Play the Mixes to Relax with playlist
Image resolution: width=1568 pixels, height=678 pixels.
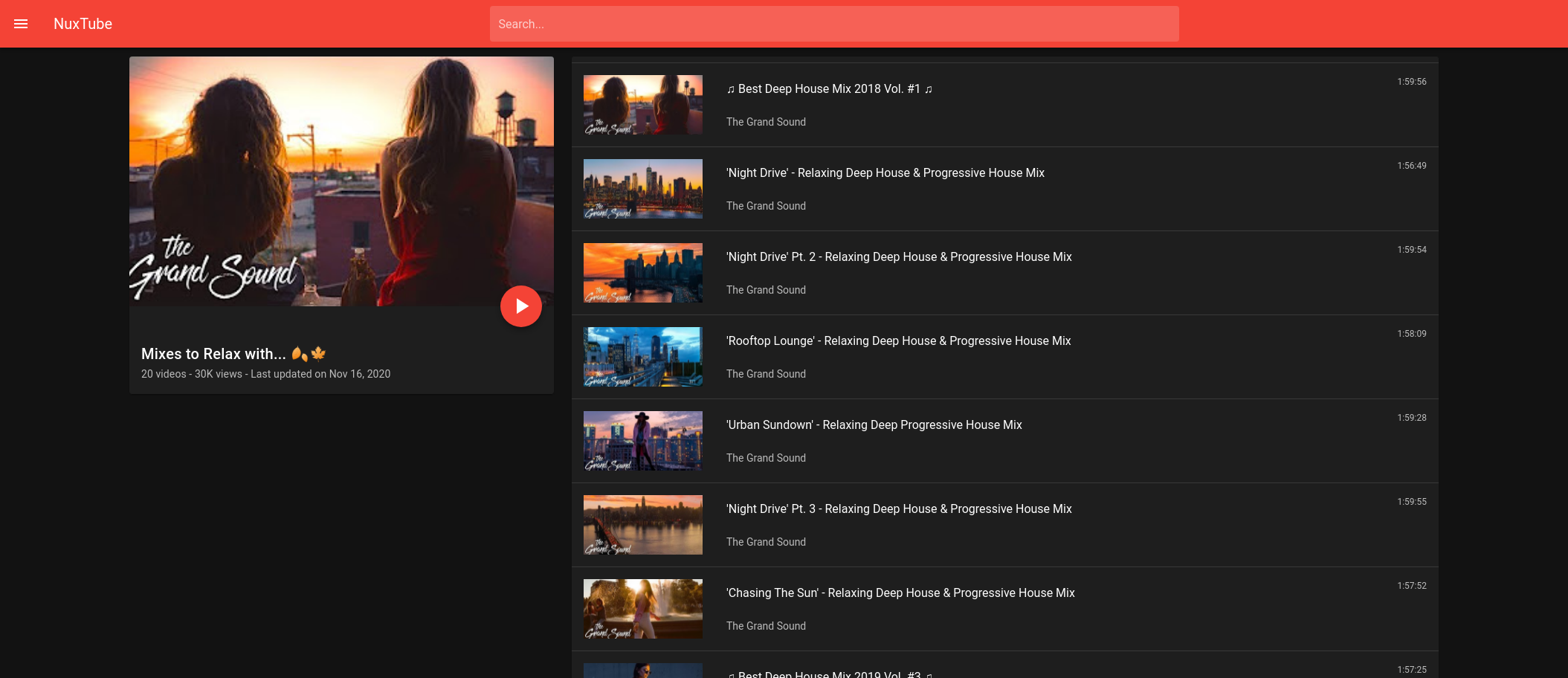pyautogui.click(x=521, y=306)
